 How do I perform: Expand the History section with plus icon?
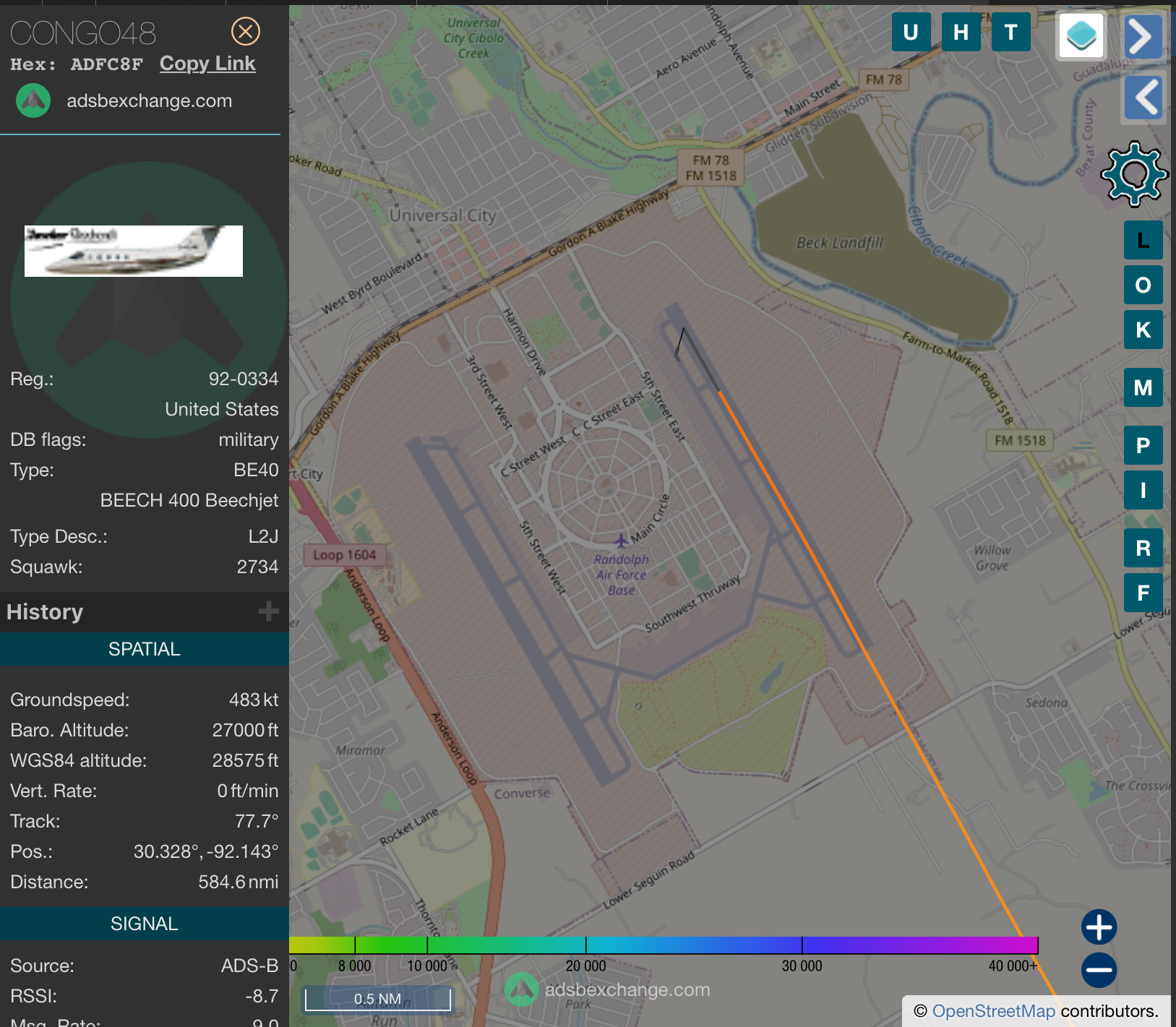pos(268,611)
